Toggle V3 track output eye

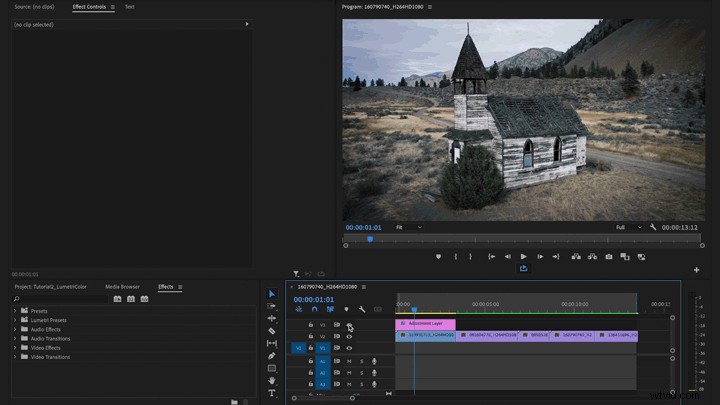[349, 325]
